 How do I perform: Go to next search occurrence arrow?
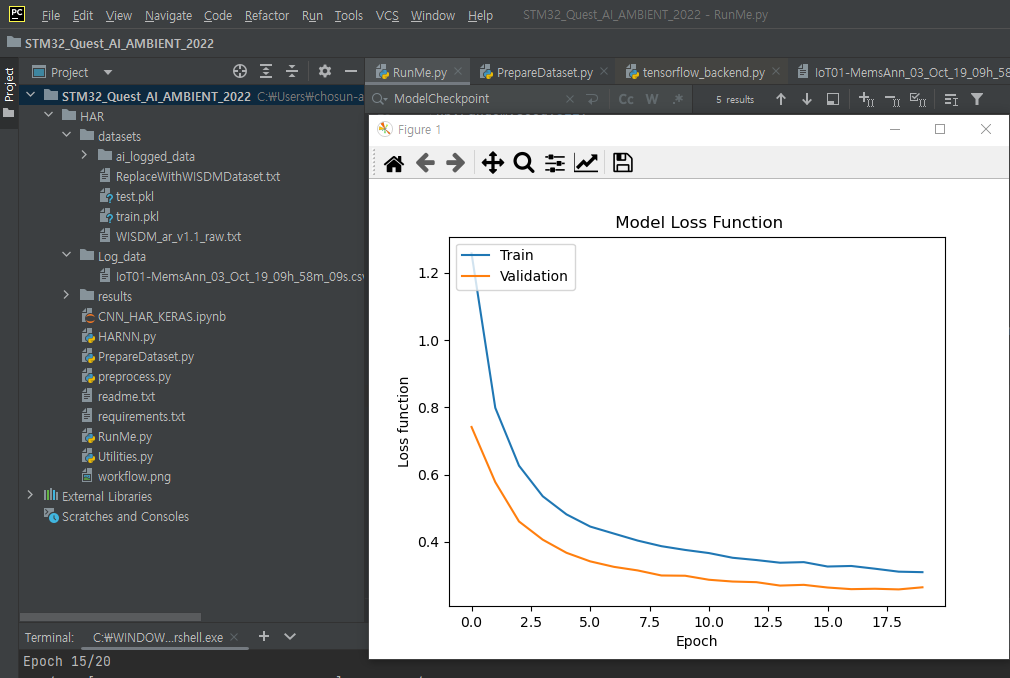point(807,99)
